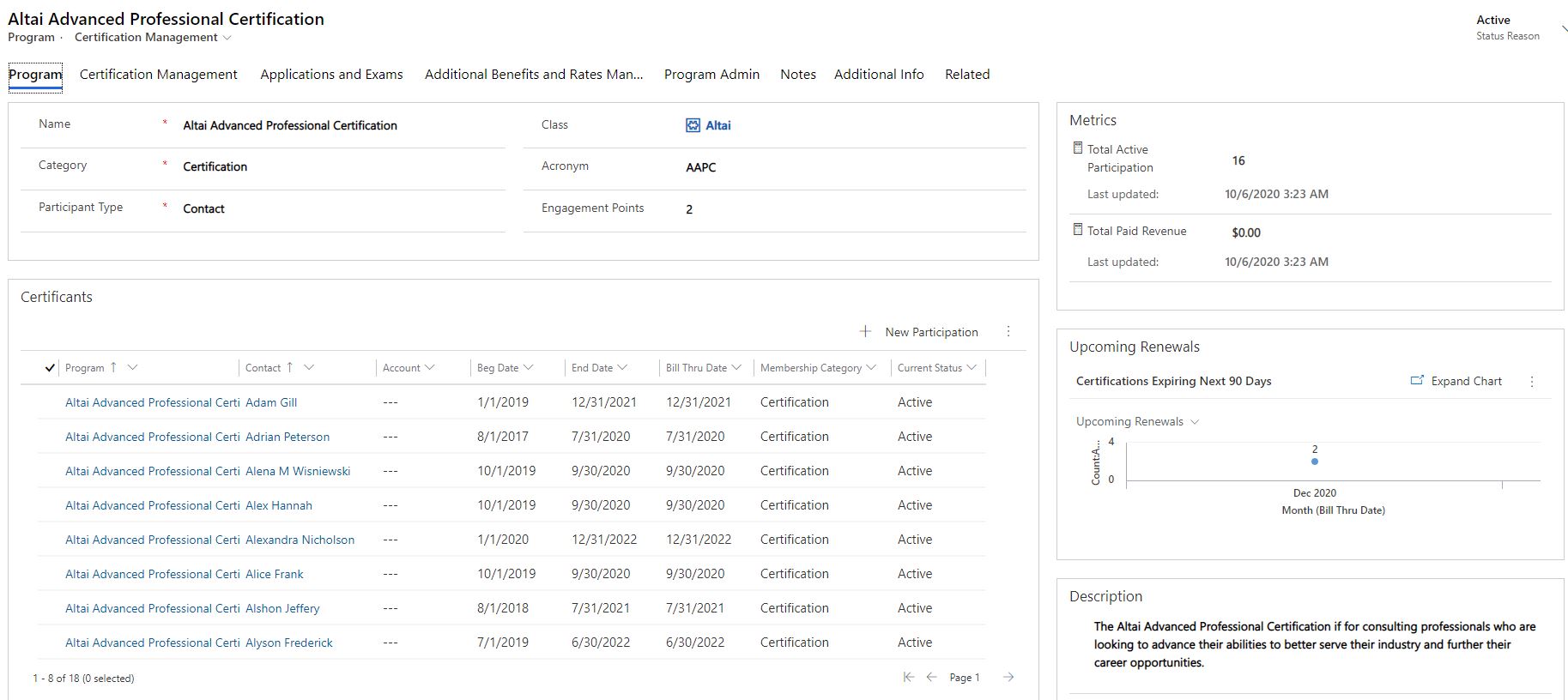This screenshot has height=700, width=1568.
Task: Jump to first page of certificants
Action: [908, 678]
